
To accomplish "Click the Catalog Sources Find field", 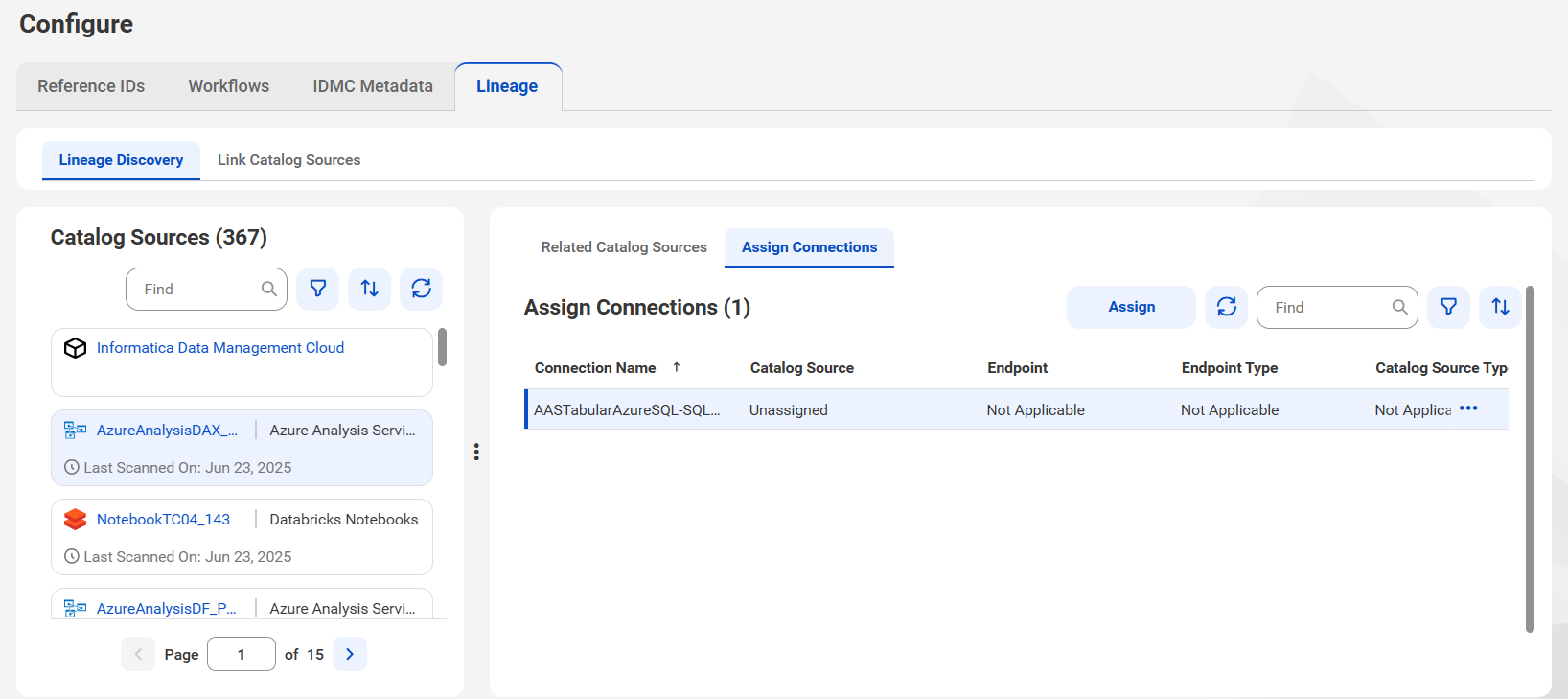I will coord(206,289).
